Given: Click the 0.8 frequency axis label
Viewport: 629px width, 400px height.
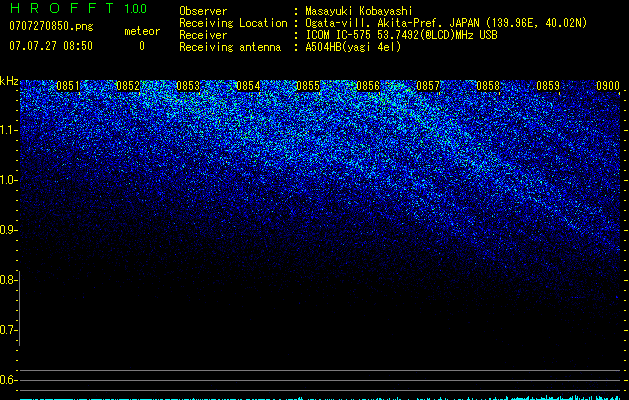Looking at the screenshot, I should coord(8,280).
